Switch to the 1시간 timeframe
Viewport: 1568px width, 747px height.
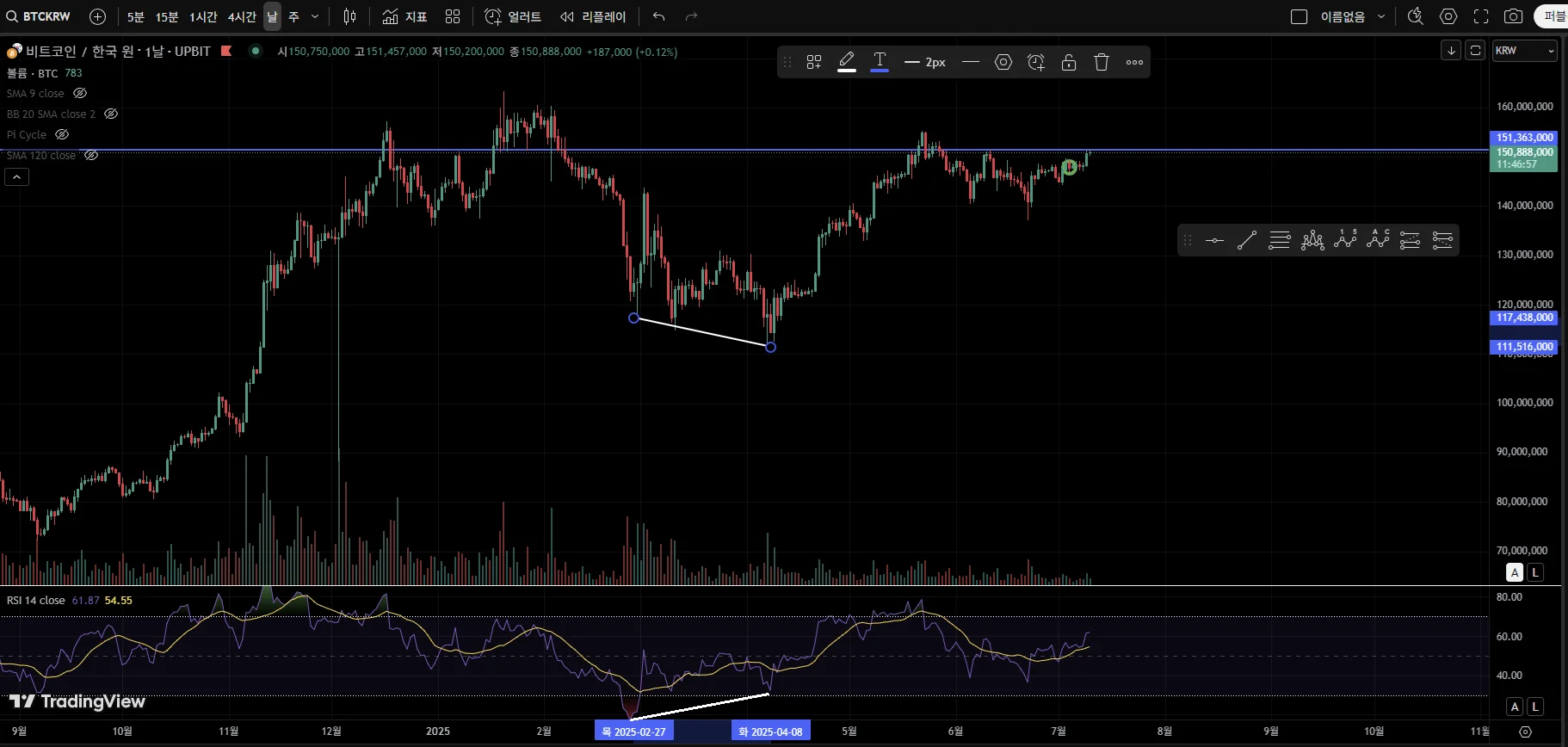(203, 16)
